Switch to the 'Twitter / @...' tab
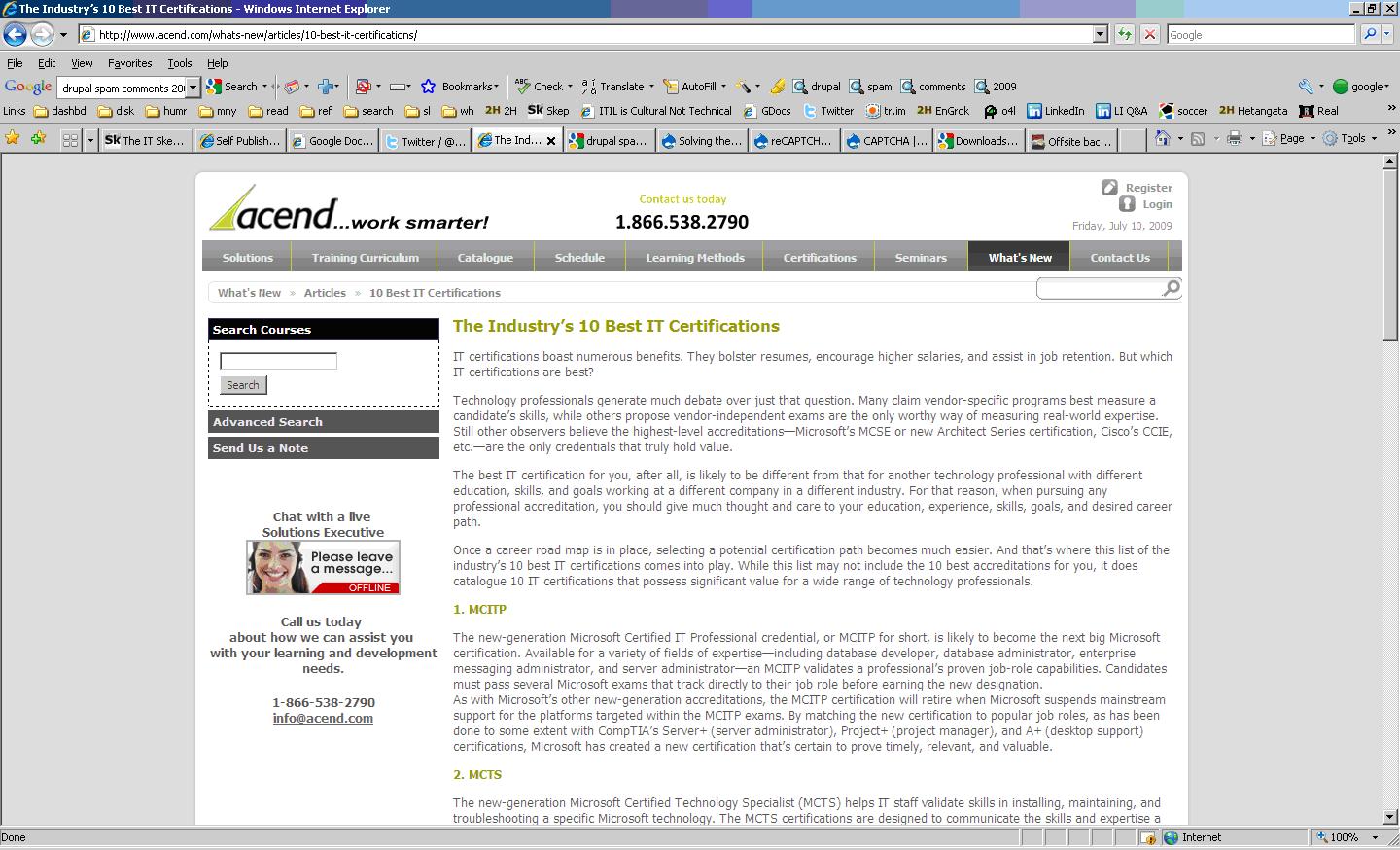The height and width of the screenshot is (850, 1400). [426, 141]
